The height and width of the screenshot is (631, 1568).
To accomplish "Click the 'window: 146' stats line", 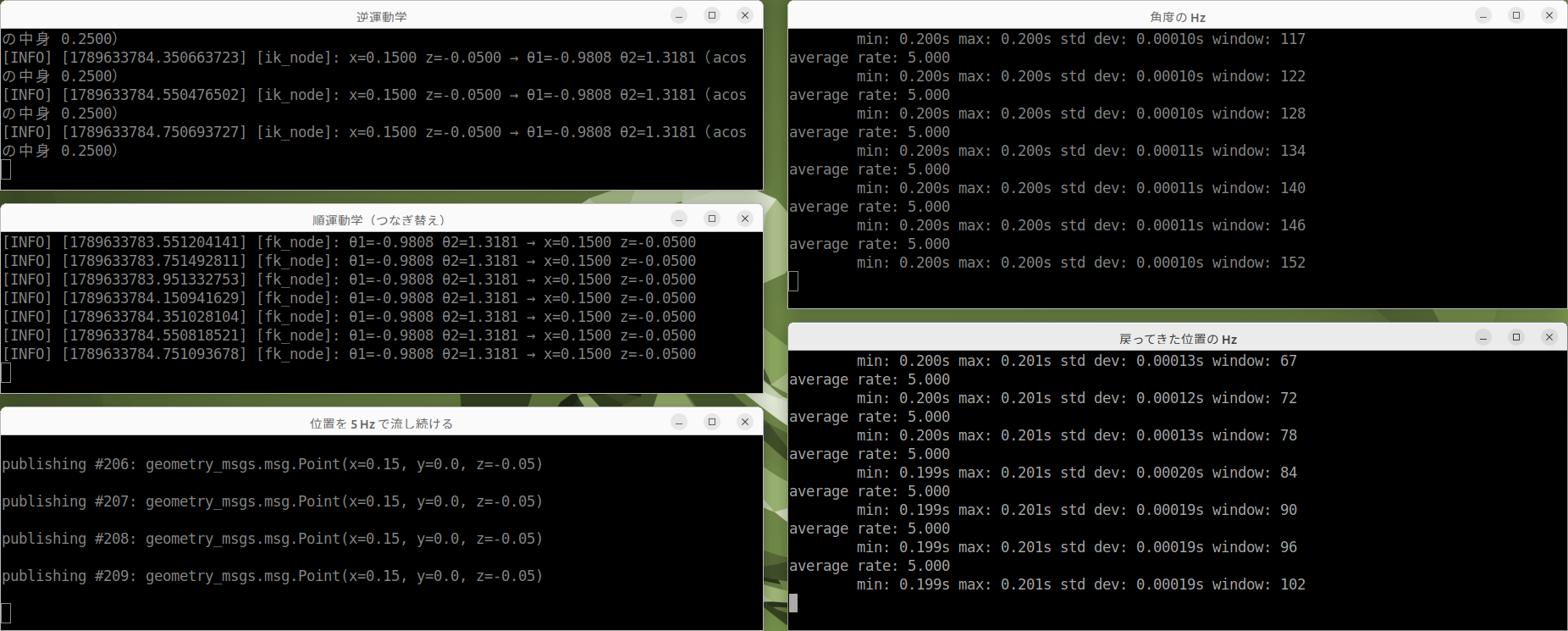I will tap(1081, 225).
